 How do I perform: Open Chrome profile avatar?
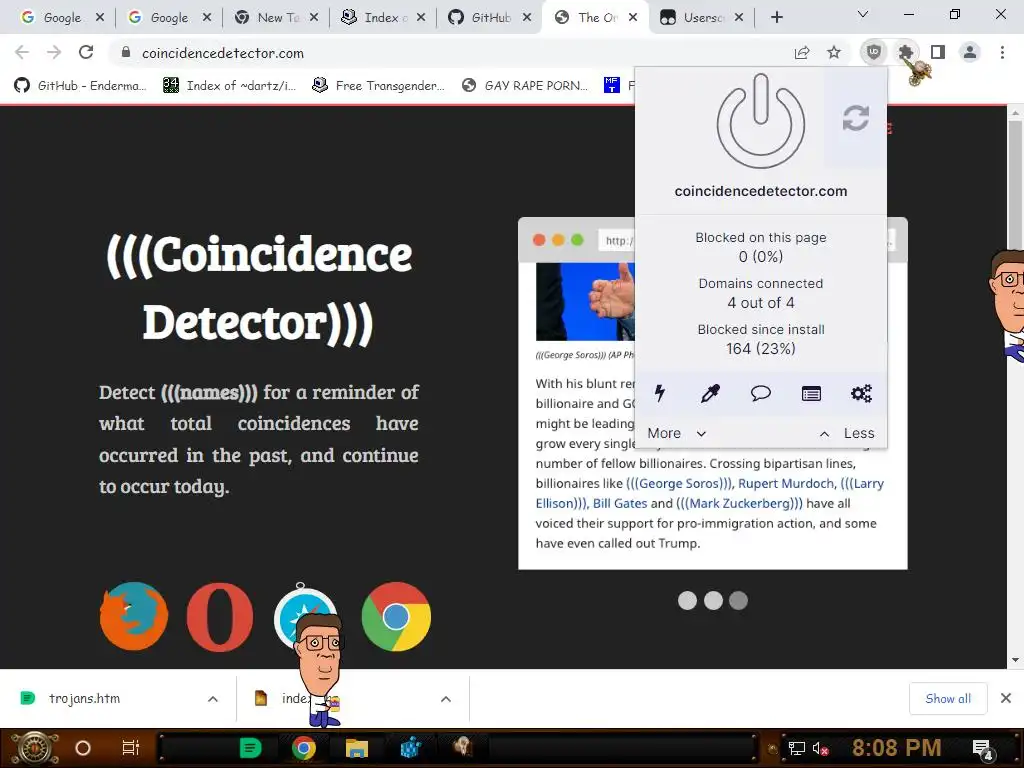click(x=970, y=52)
